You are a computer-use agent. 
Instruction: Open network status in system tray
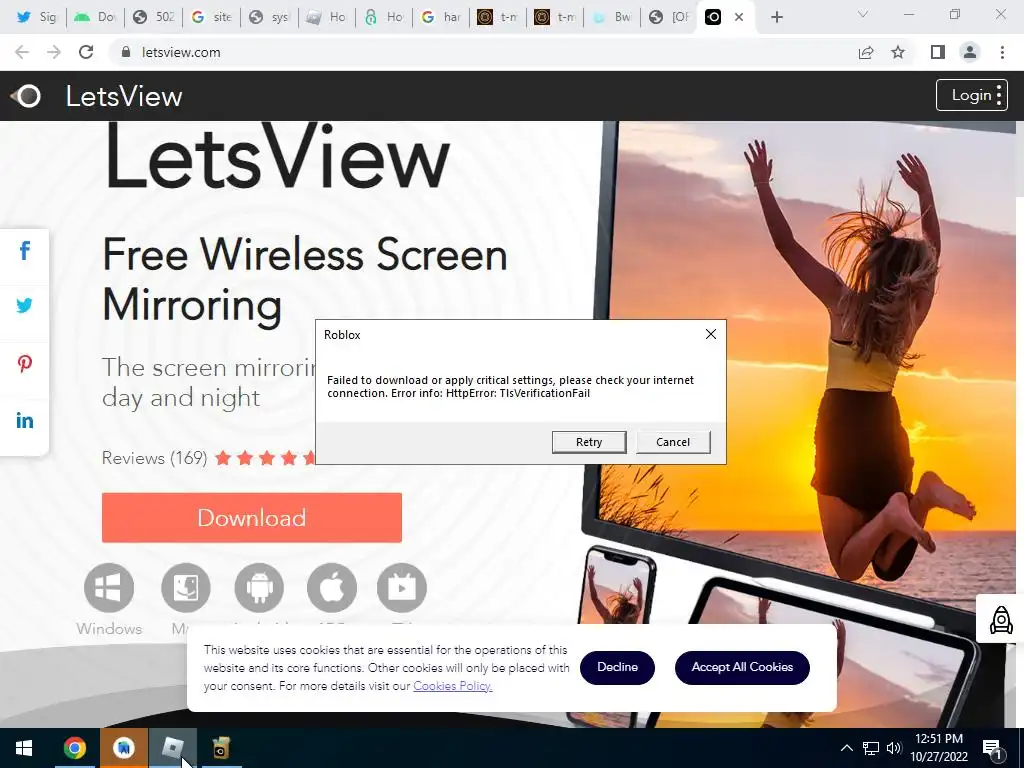coord(871,748)
